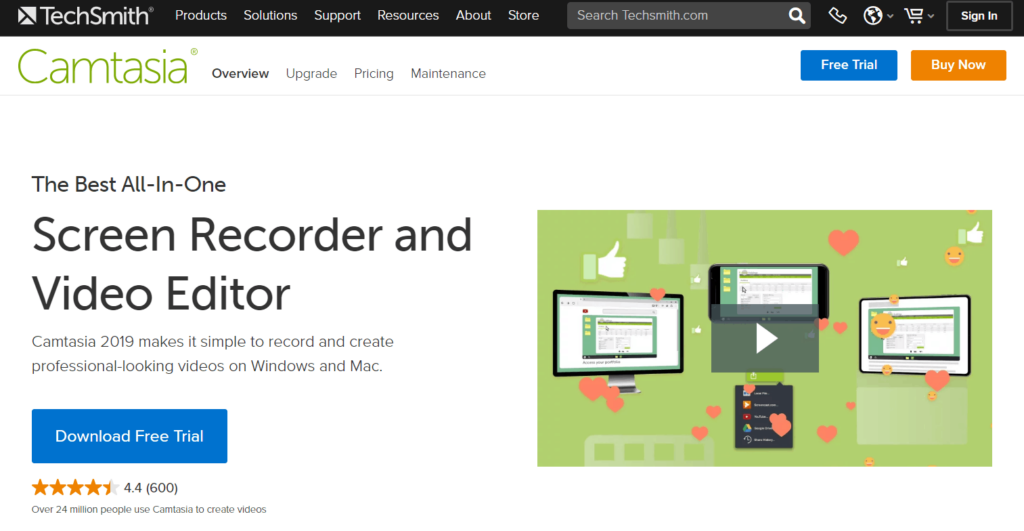Click the Camtasia logo
This screenshot has width=1024, height=531.
pyautogui.click(x=107, y=66)
